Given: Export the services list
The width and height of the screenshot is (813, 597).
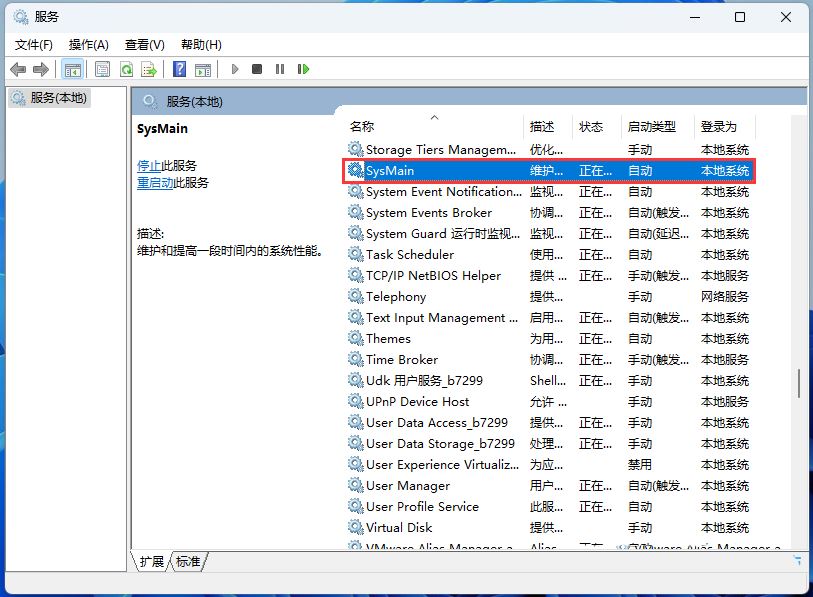Looking at the screenshot, I should point(148,69).
